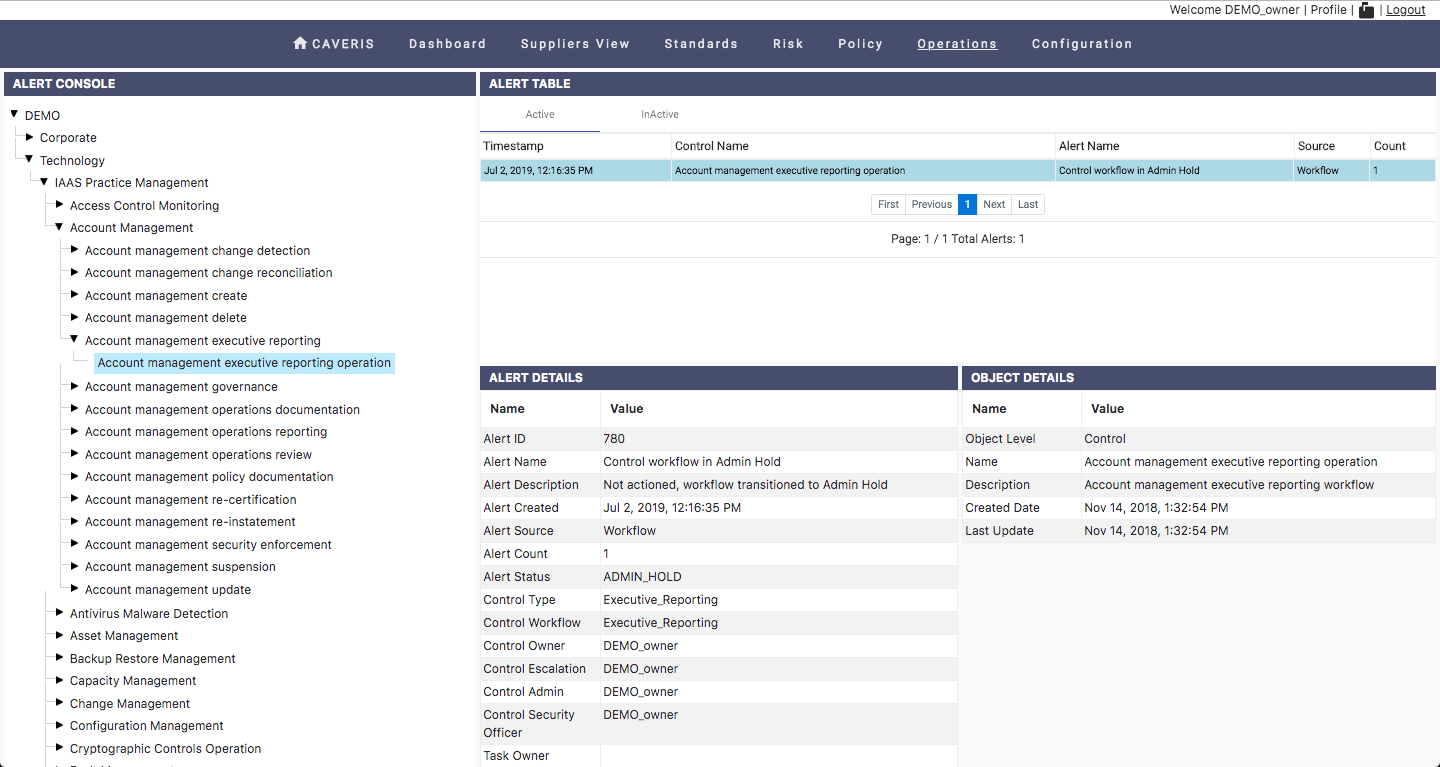Viewport: 1440px width, 767px height.
Task: Click the CAVERIS home icon
Action: coord(300,43)
